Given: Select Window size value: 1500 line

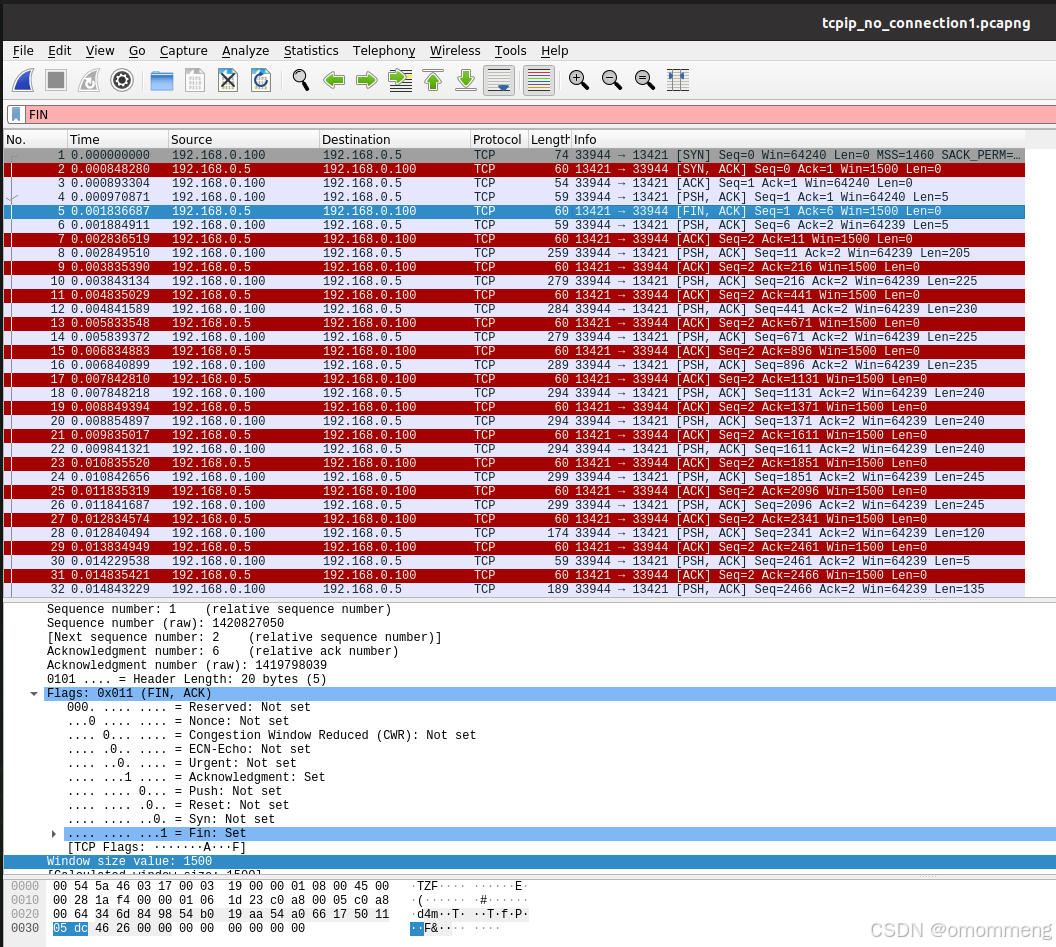Looking at the screenshot, I should point(529,861).
